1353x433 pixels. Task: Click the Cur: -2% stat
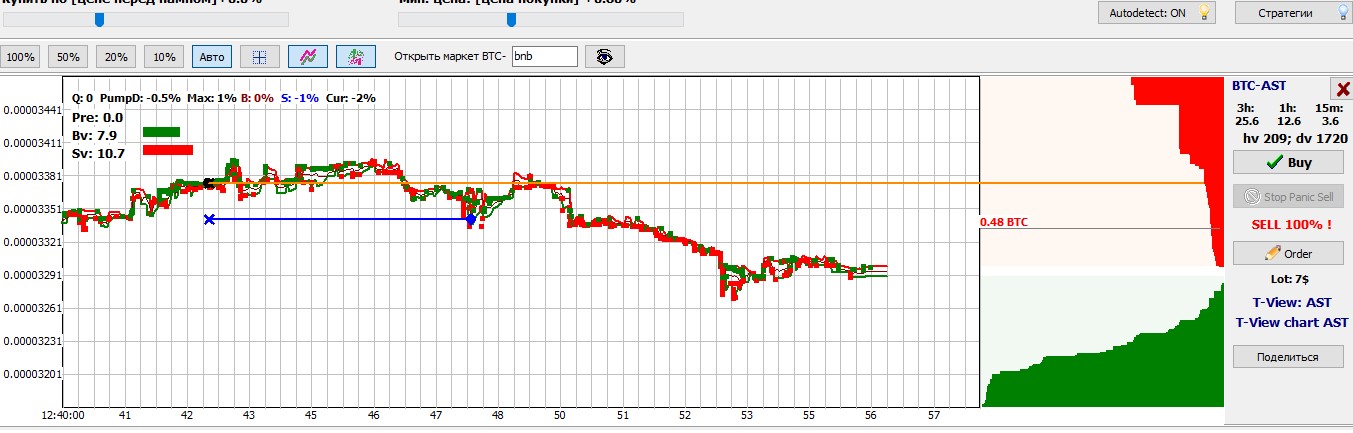point(350,98)
